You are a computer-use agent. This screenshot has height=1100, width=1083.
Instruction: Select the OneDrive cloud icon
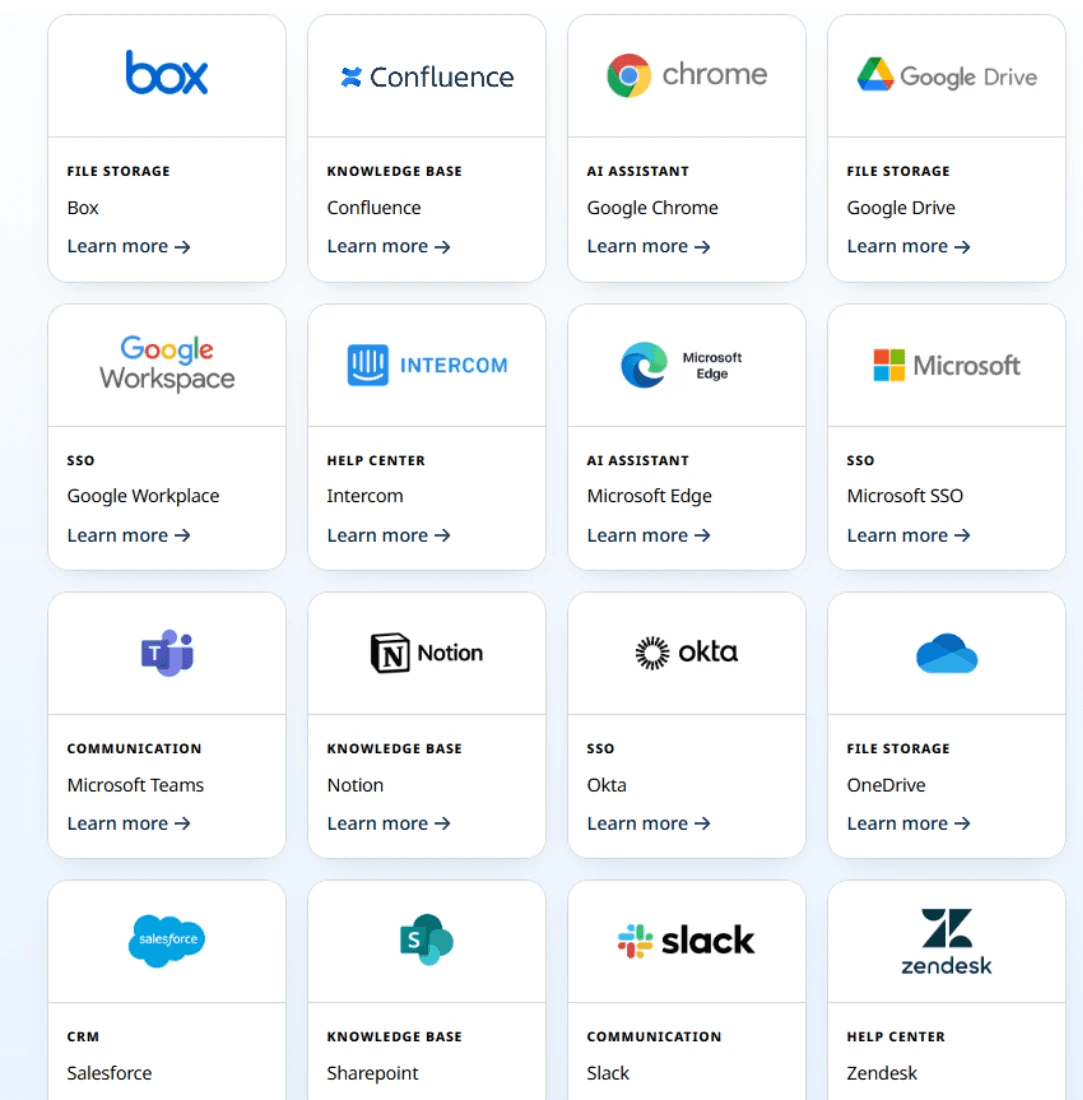tap(945, 652)
